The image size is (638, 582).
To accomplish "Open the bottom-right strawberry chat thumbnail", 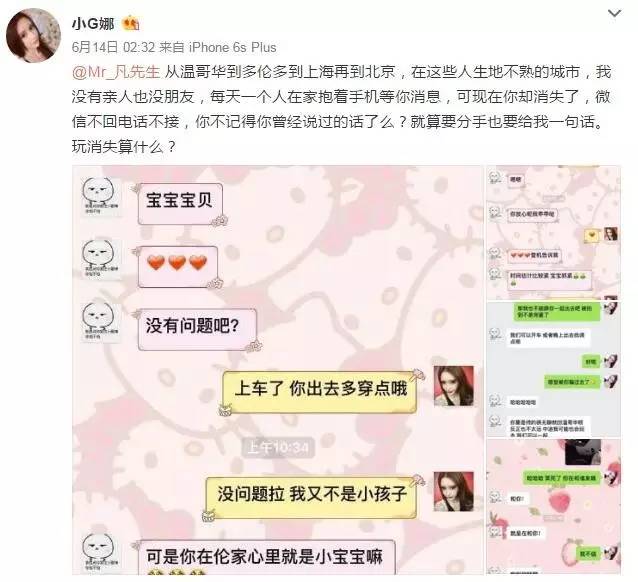I will click(553, 507).
